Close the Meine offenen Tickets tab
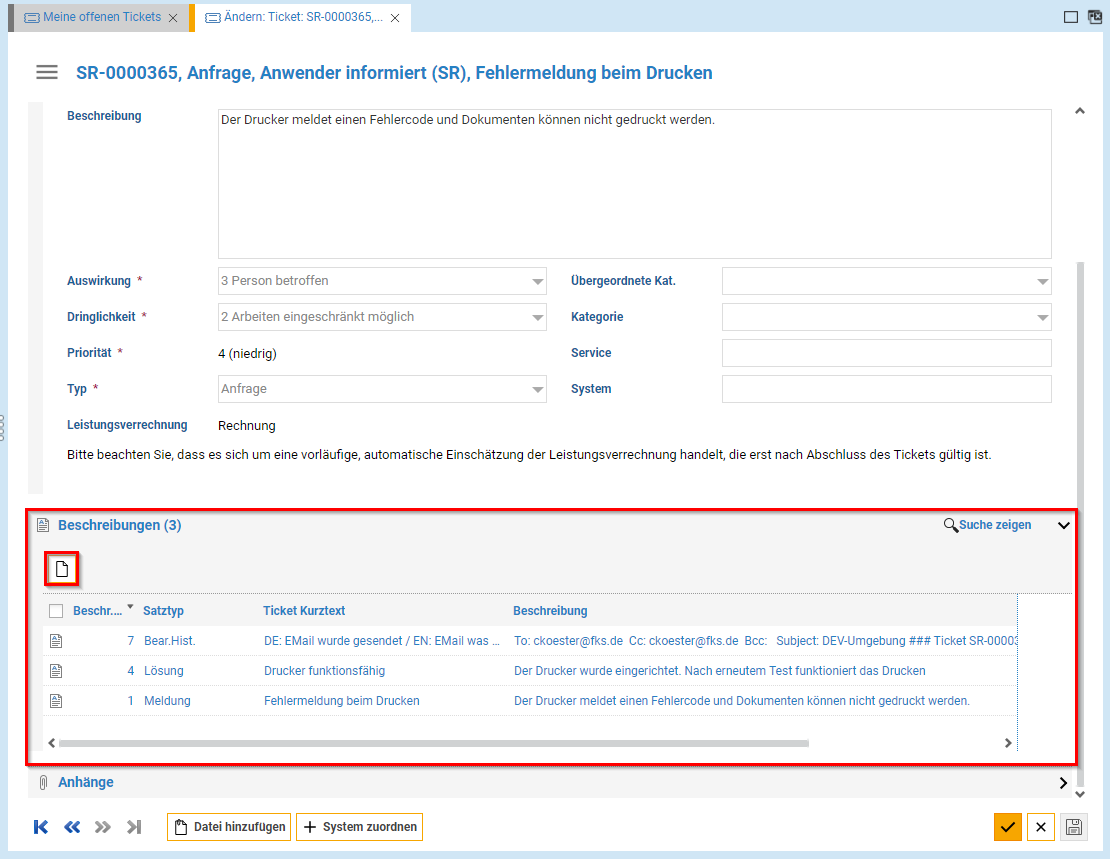The image size is (1110, 859). coord(173,18)
